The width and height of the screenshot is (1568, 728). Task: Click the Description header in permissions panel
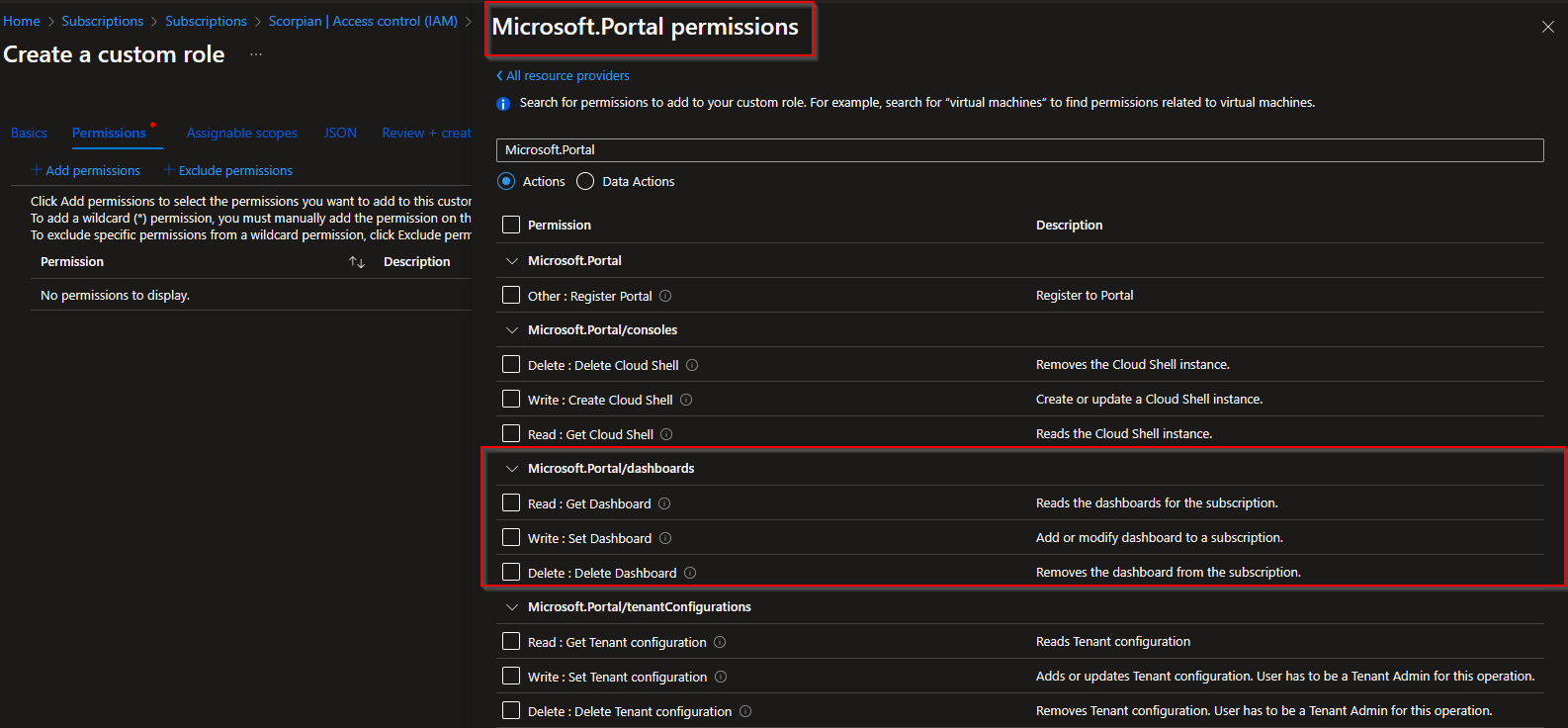1069,225
